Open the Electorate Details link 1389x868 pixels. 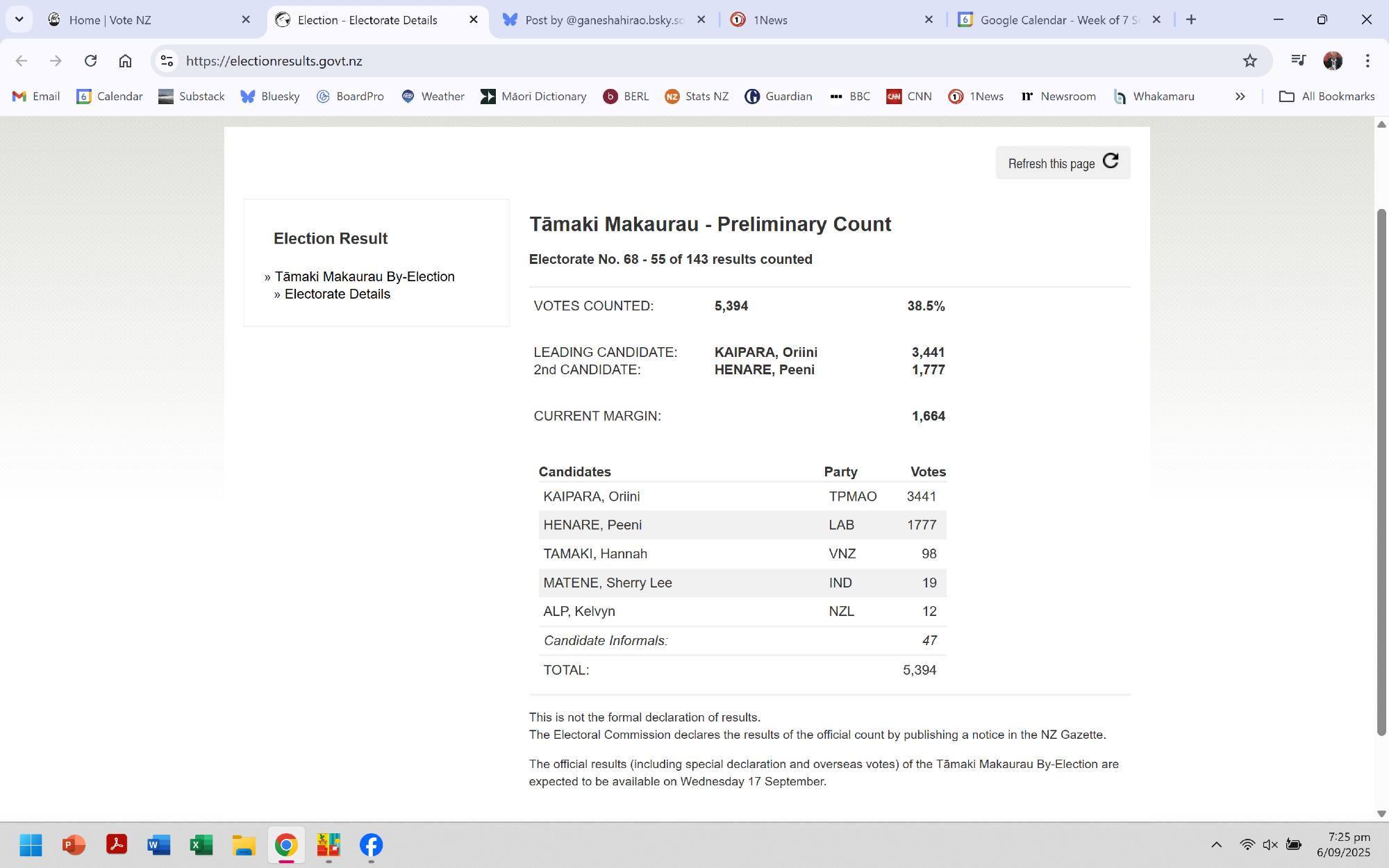pos(338,294)
